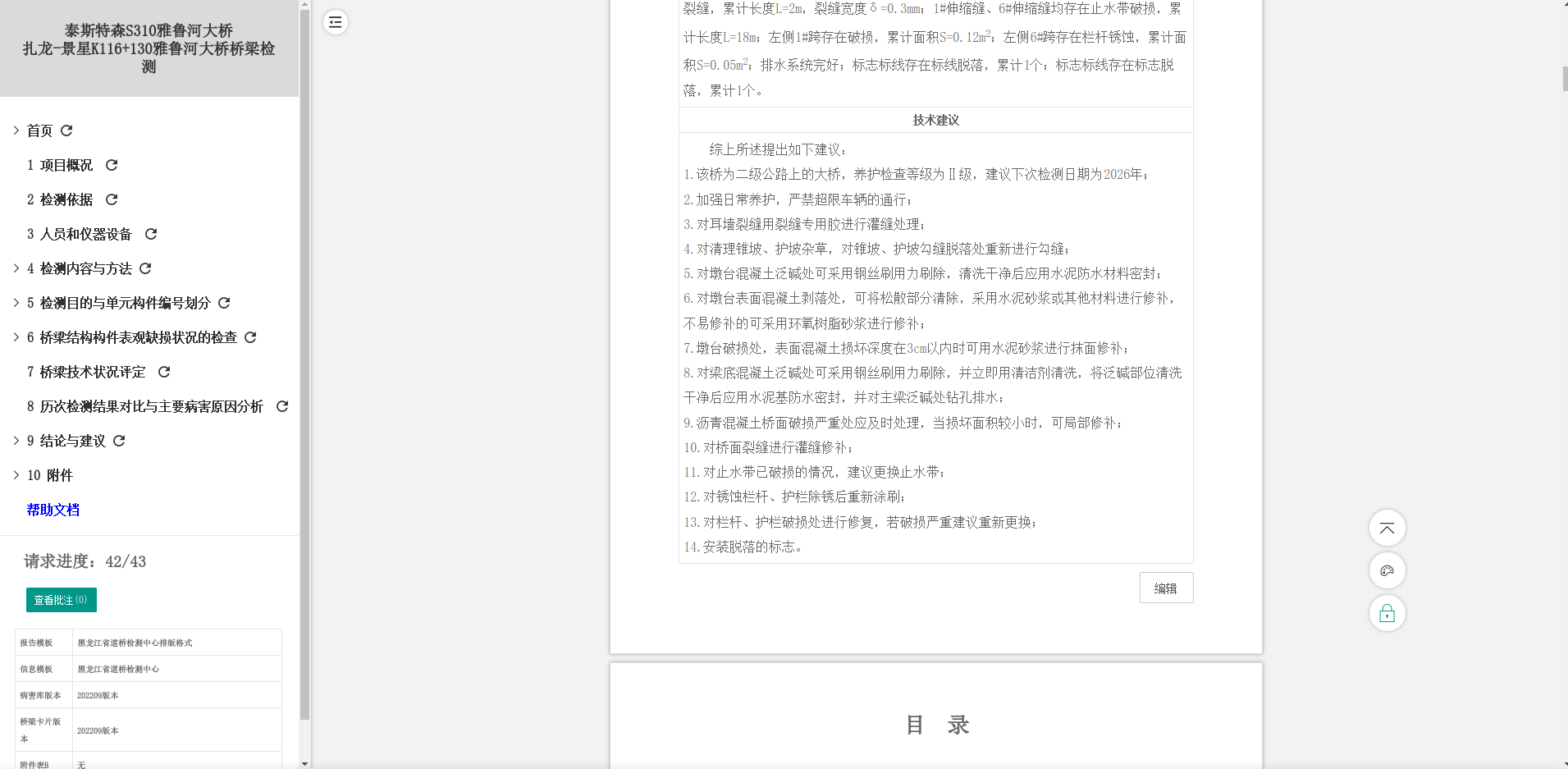Open 10 附件 section
This screenshot has width=1568, height=769.
pos(50,475)
